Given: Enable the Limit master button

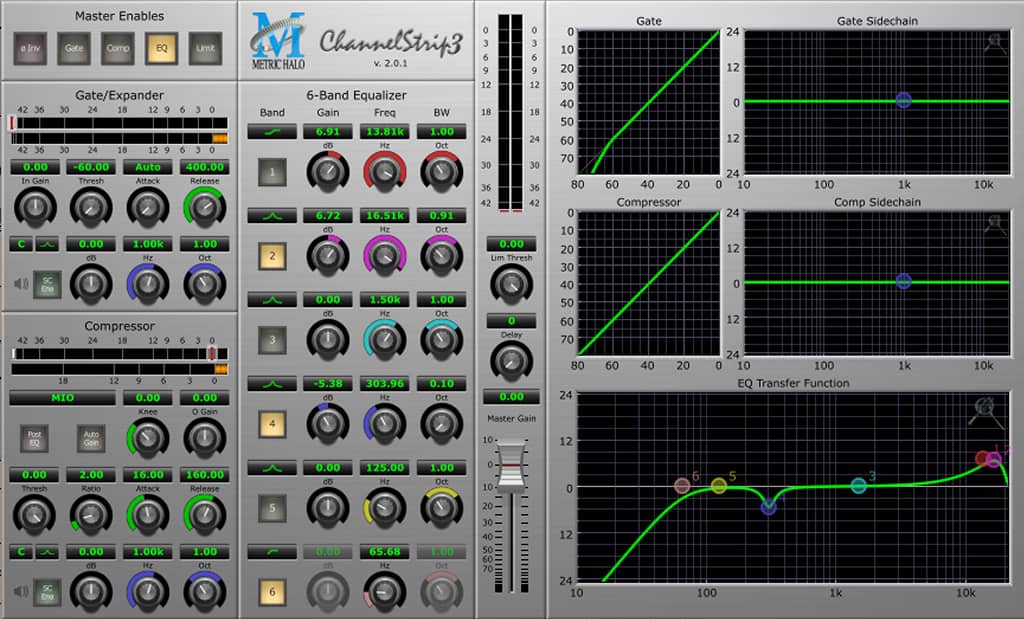Looking at the screenshot, I should (x=205, y=48).
